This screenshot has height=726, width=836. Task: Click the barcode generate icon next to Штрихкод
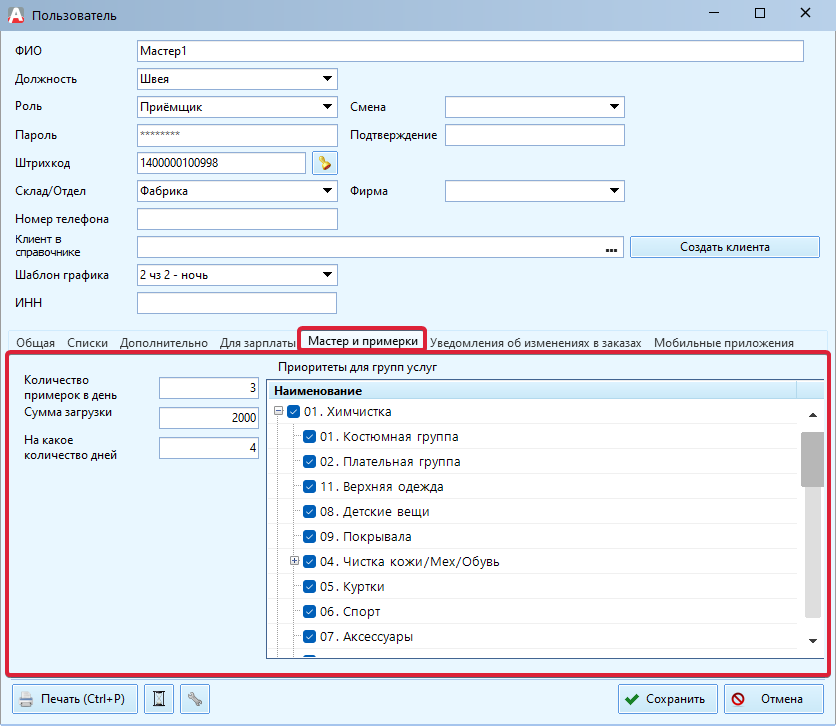(x=324, y=163)
